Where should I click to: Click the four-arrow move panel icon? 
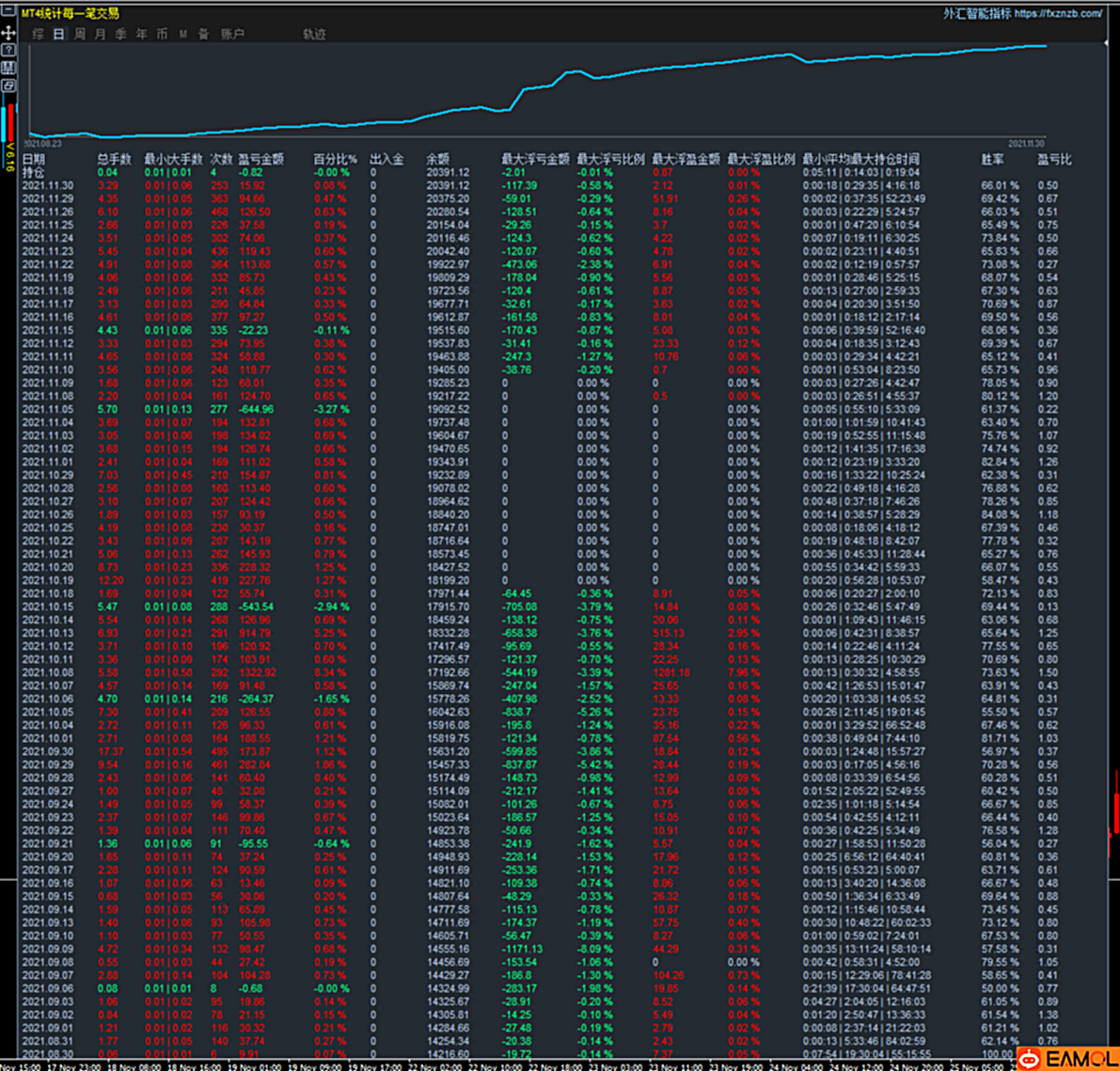click(8, 32)
